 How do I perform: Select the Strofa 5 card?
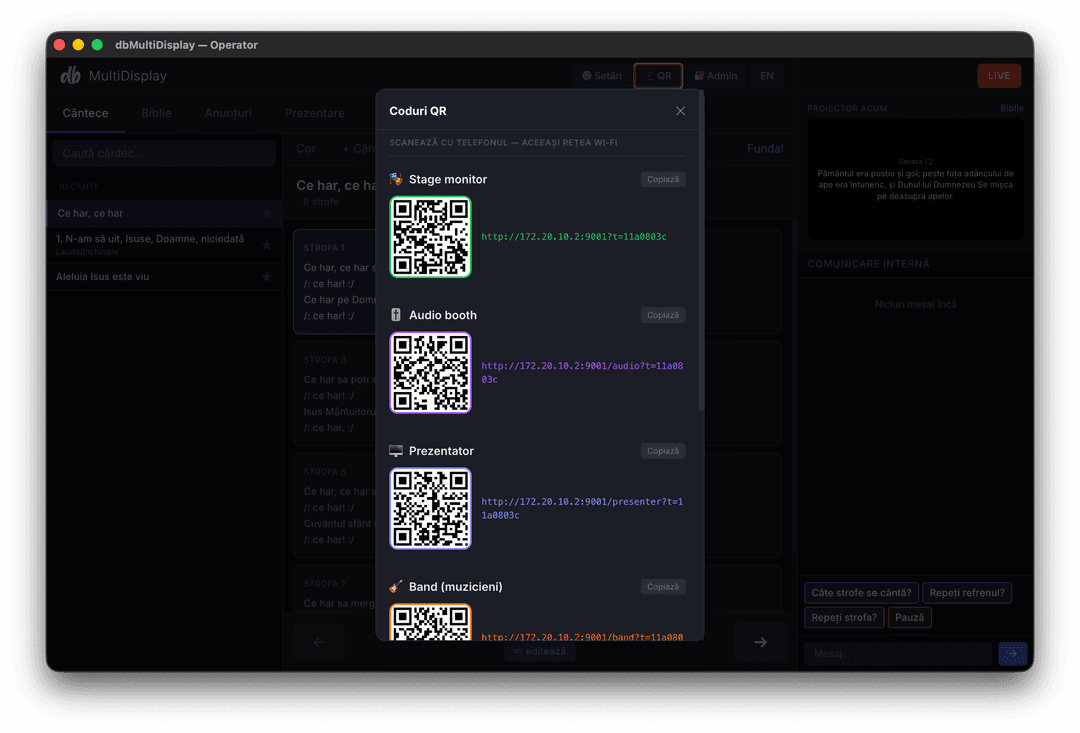[334, 506]
